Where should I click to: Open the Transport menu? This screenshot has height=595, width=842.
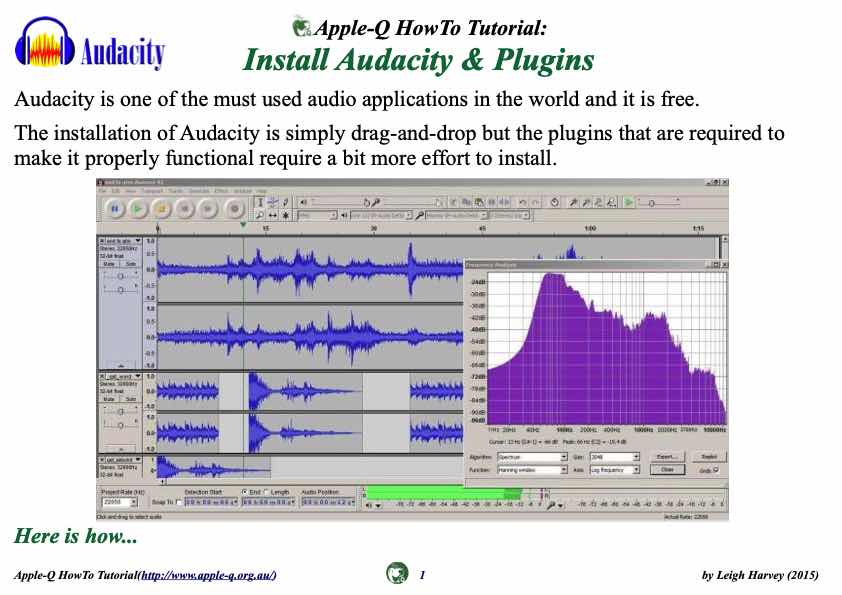pyautogui.click(x=151, y=191)
